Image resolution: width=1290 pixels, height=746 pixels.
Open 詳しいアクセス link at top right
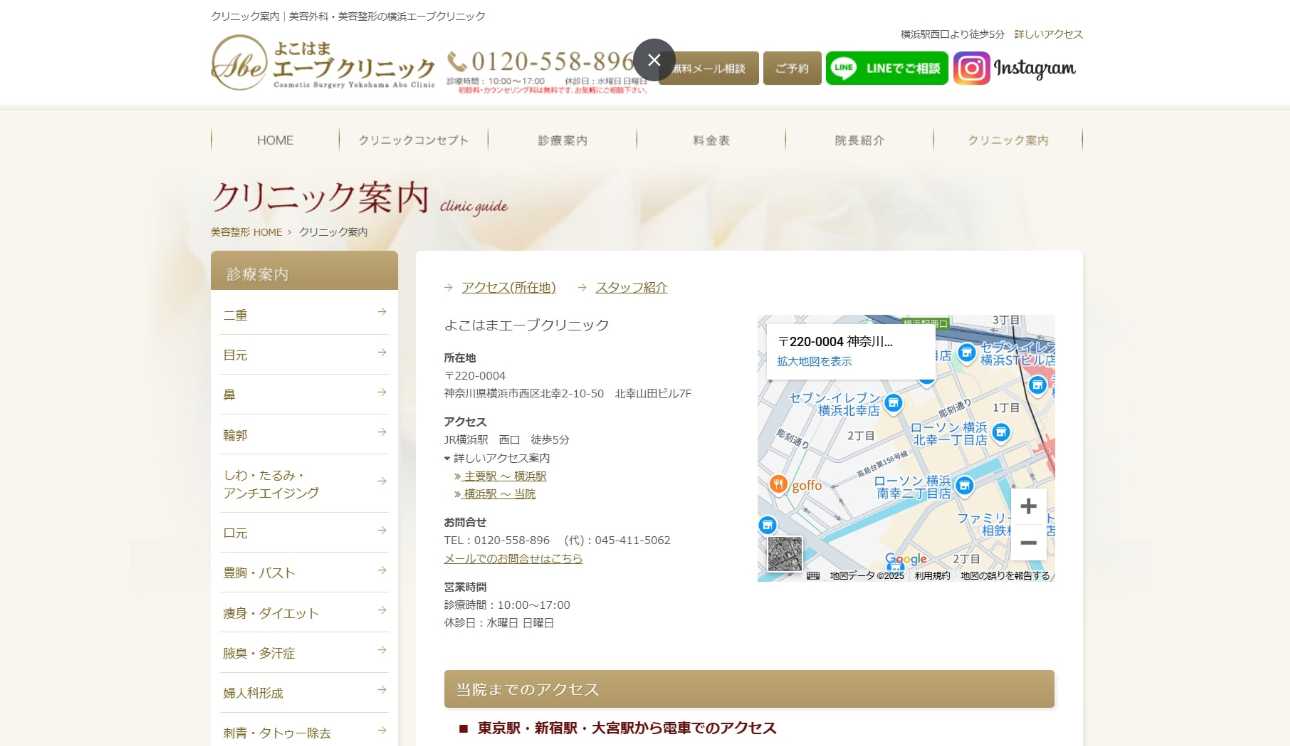pos(1048,34)
